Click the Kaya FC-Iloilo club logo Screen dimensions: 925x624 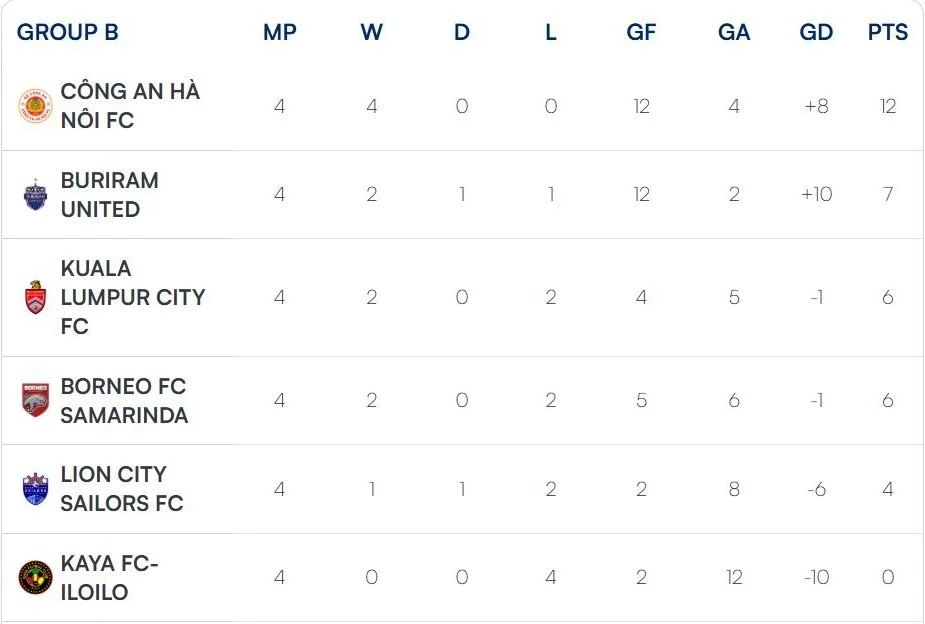click(35, 577)
